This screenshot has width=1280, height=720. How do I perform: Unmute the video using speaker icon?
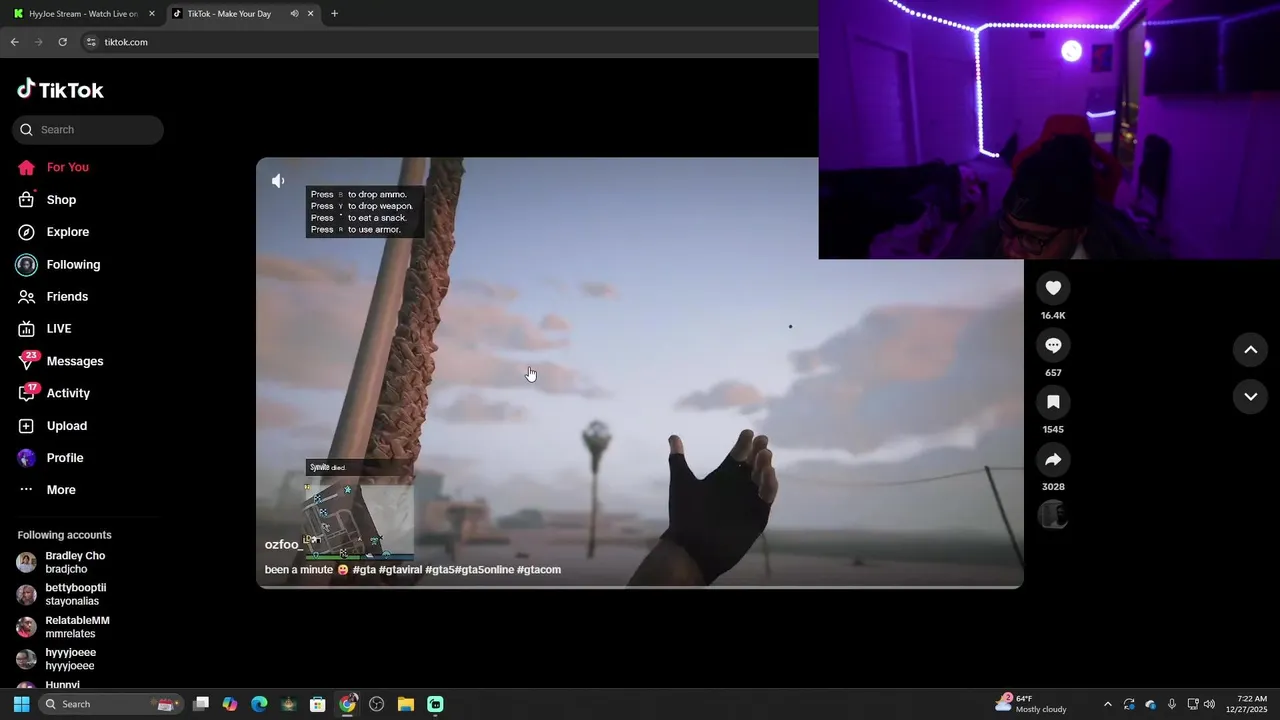click(278, 181)
